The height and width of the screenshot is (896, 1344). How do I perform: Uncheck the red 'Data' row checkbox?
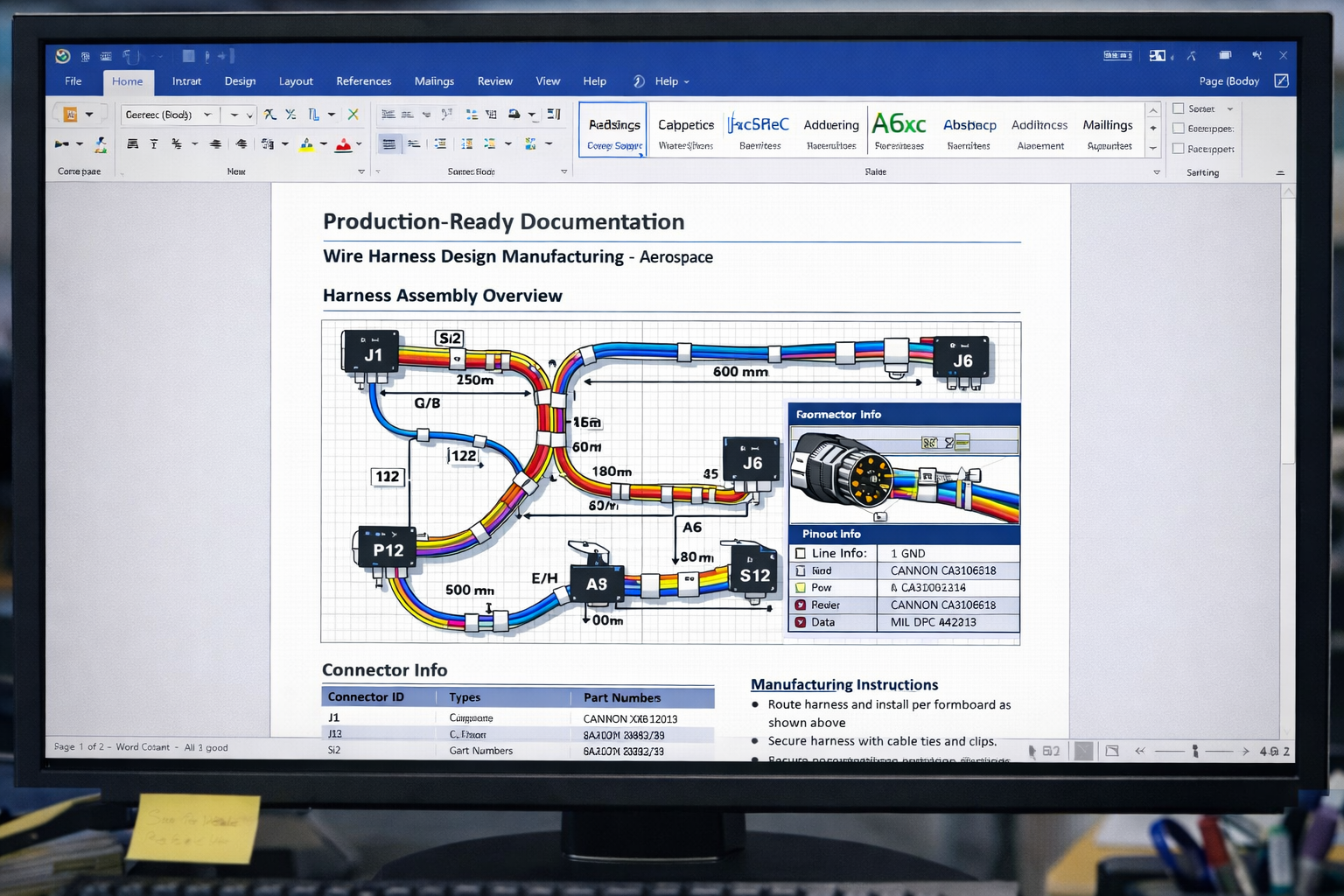click(800, 622)
